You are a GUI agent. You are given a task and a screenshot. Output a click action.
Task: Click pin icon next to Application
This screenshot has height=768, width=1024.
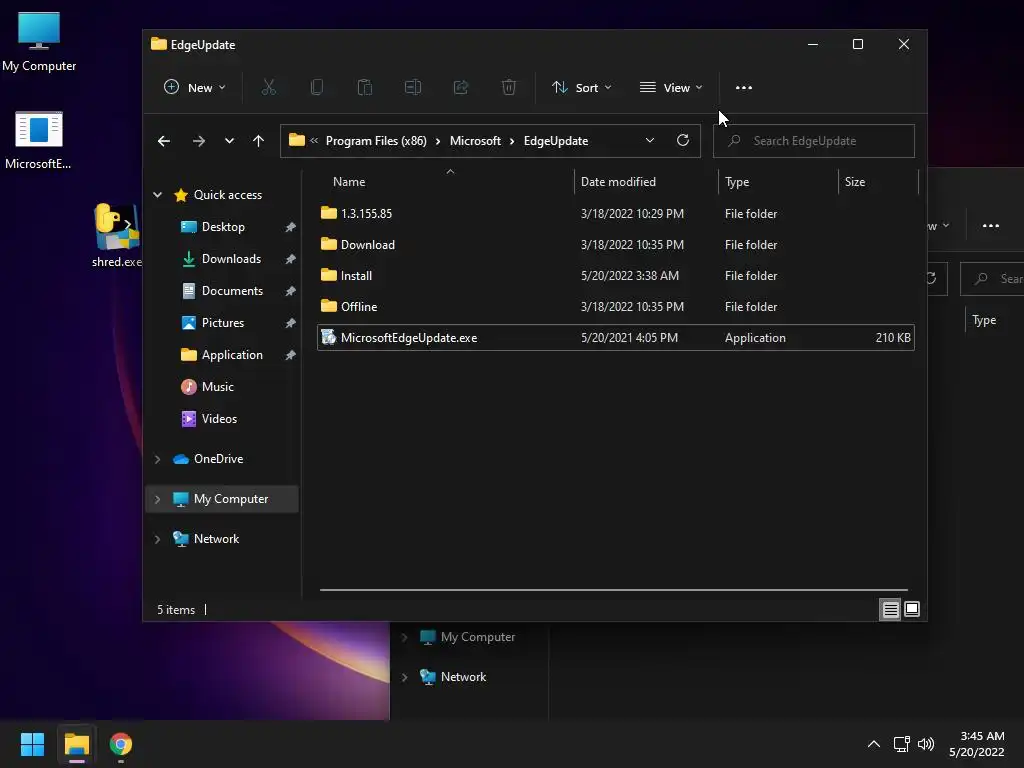(x=291, y=355)
